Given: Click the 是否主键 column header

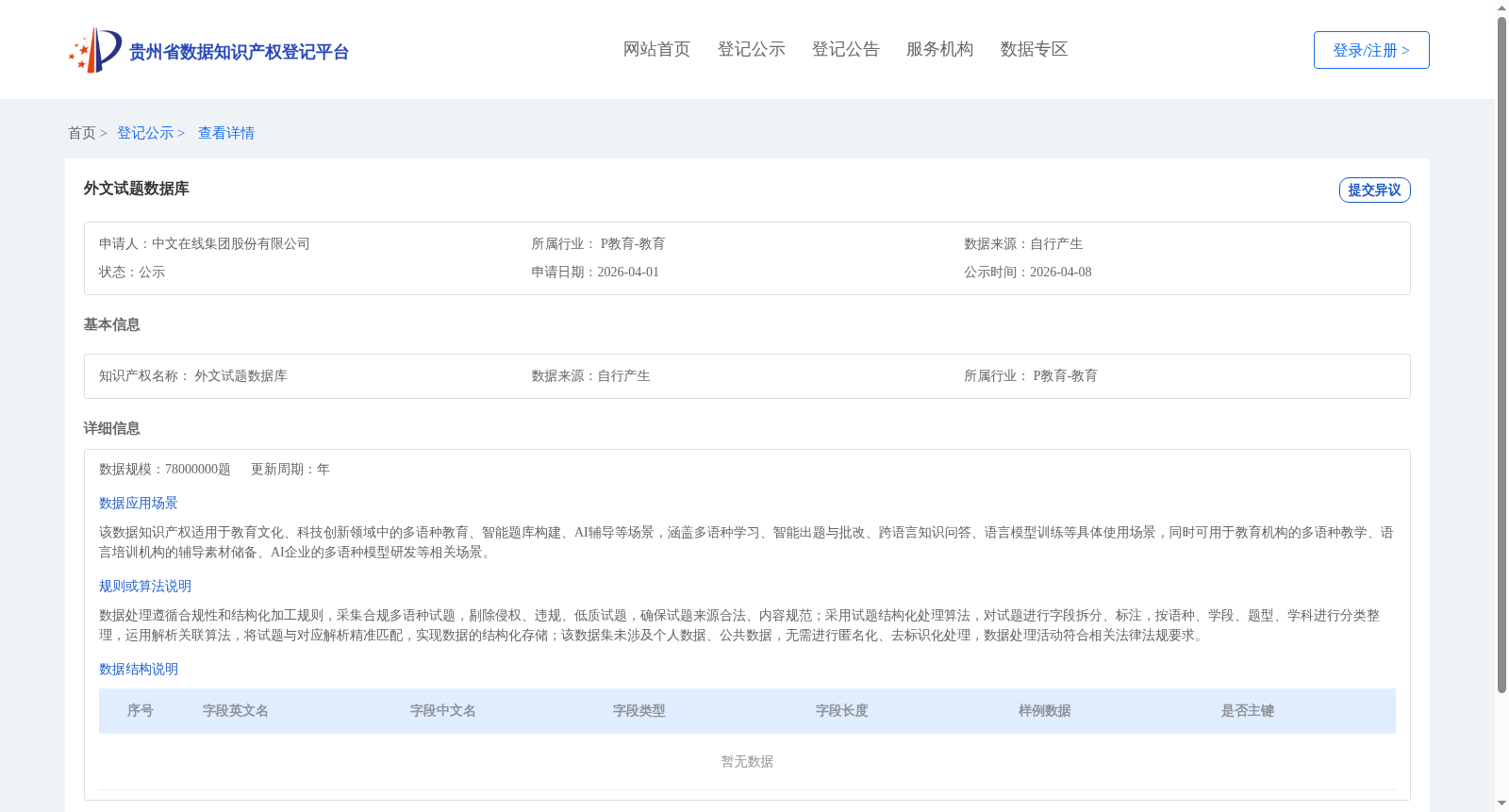Looking at the screenshot, I should (x=1248, y=711).
